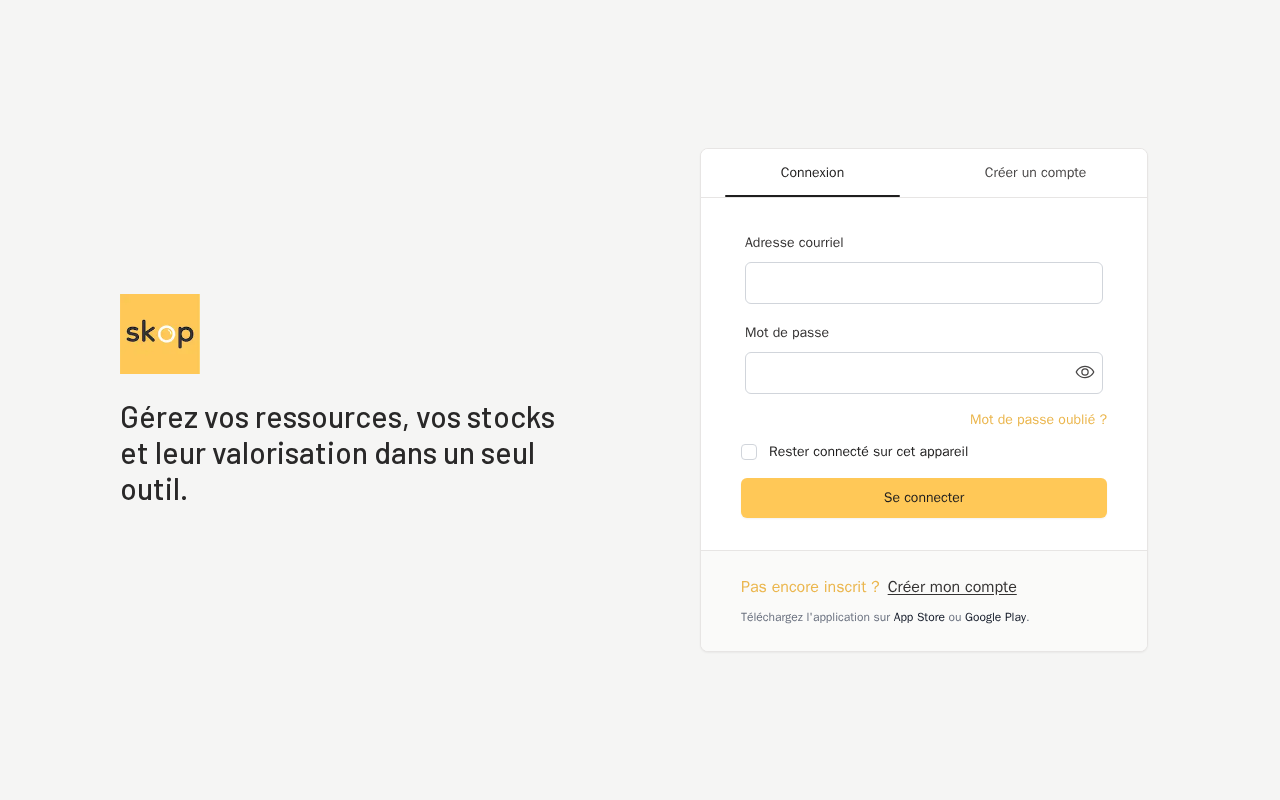Click the 'Téléchargez l'application sur' text

click(x=815, y=618)
